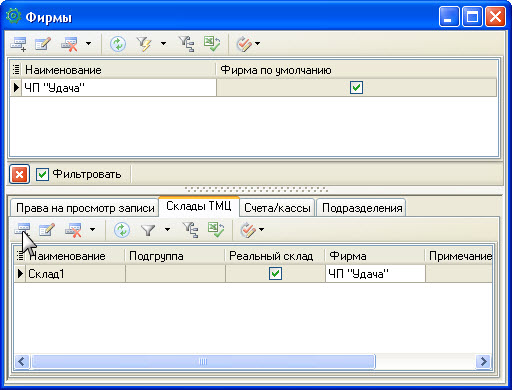The image size is (512, 390).
Task: Click the add record icon in top toolbar
Action: (18, 44)
